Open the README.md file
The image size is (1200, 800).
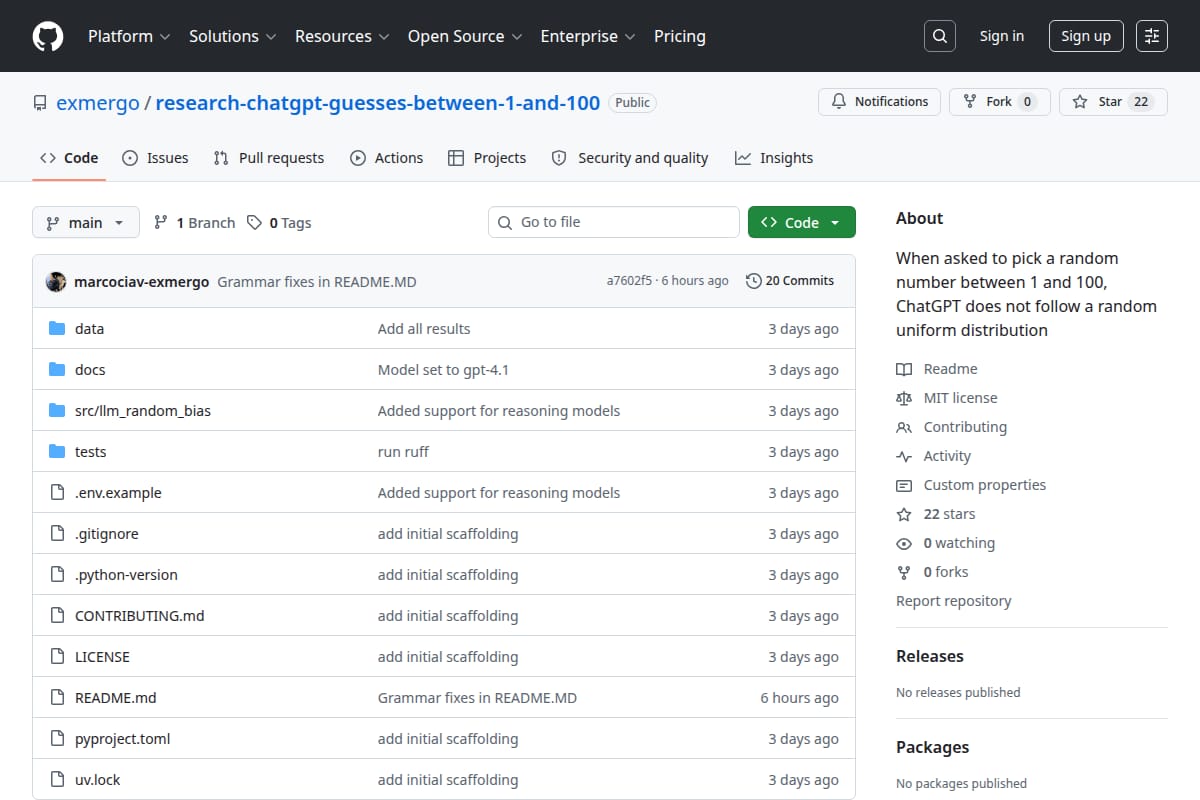pos(116,698)
